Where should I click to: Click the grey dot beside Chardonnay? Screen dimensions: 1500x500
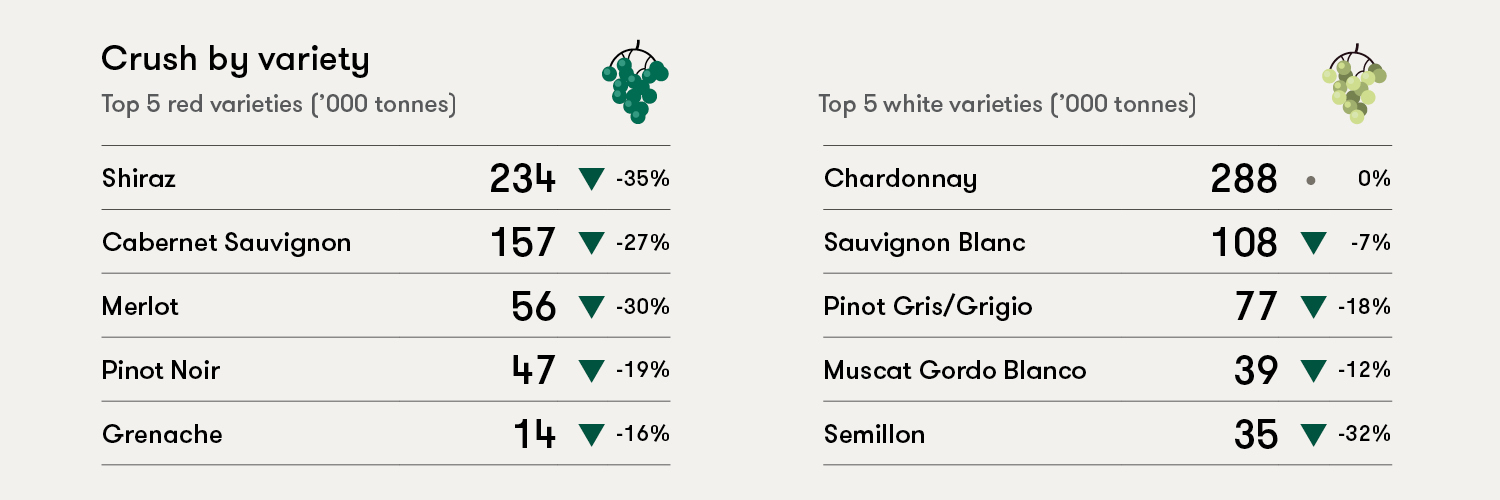pyautogui.click(x=1310, y=181)
